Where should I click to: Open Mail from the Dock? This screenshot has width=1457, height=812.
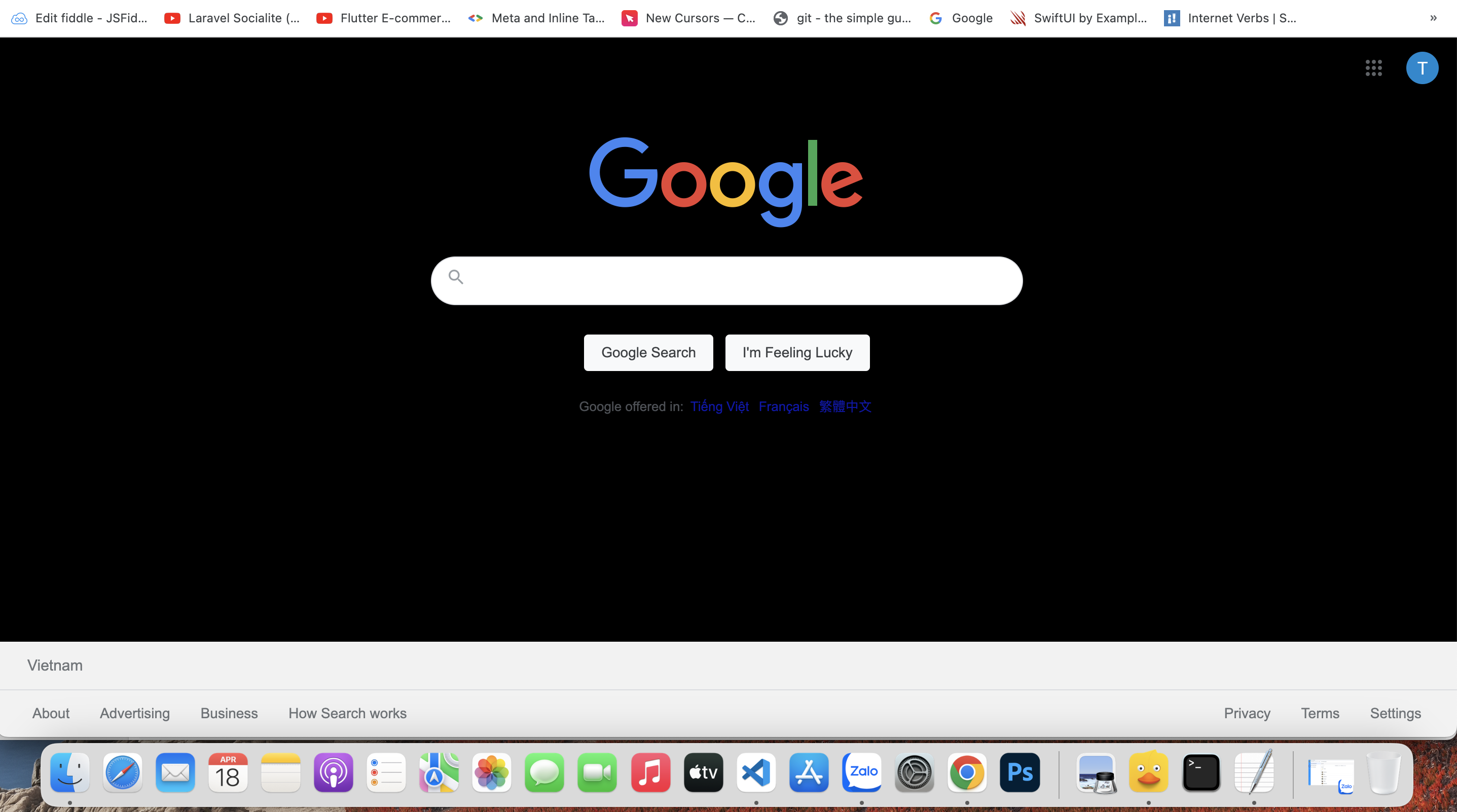175,772
